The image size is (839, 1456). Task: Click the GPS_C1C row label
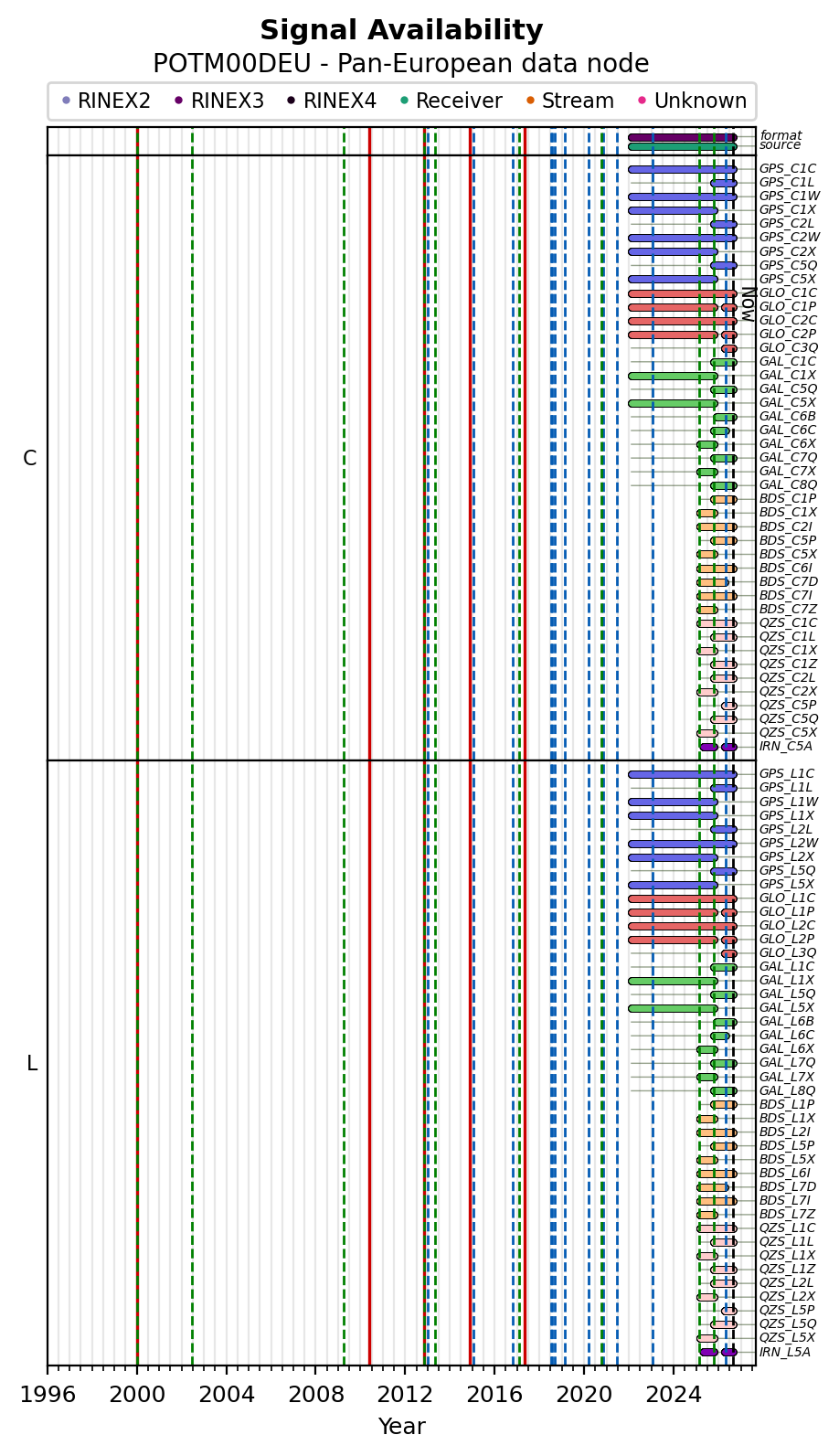pyautogui.click(x=788, y=169)
